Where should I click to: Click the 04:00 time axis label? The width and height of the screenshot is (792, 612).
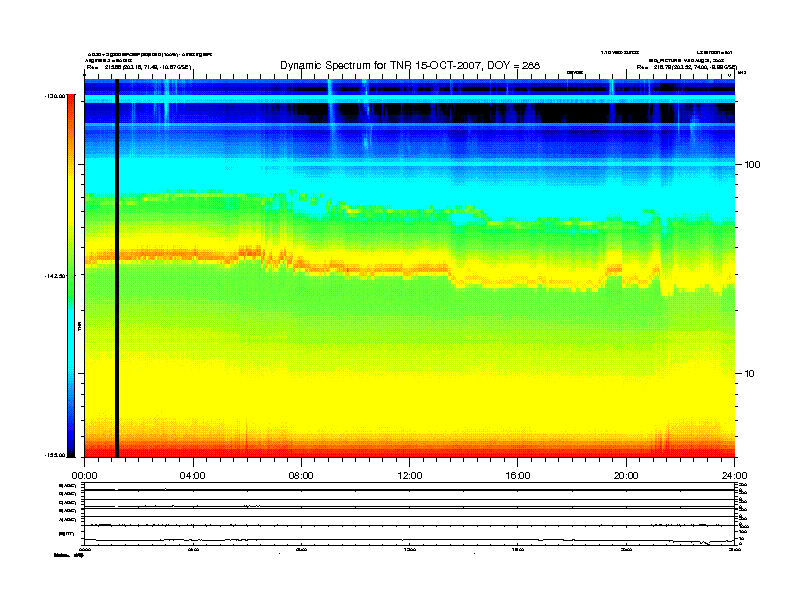pyautogui.click(x=193, y=476)
